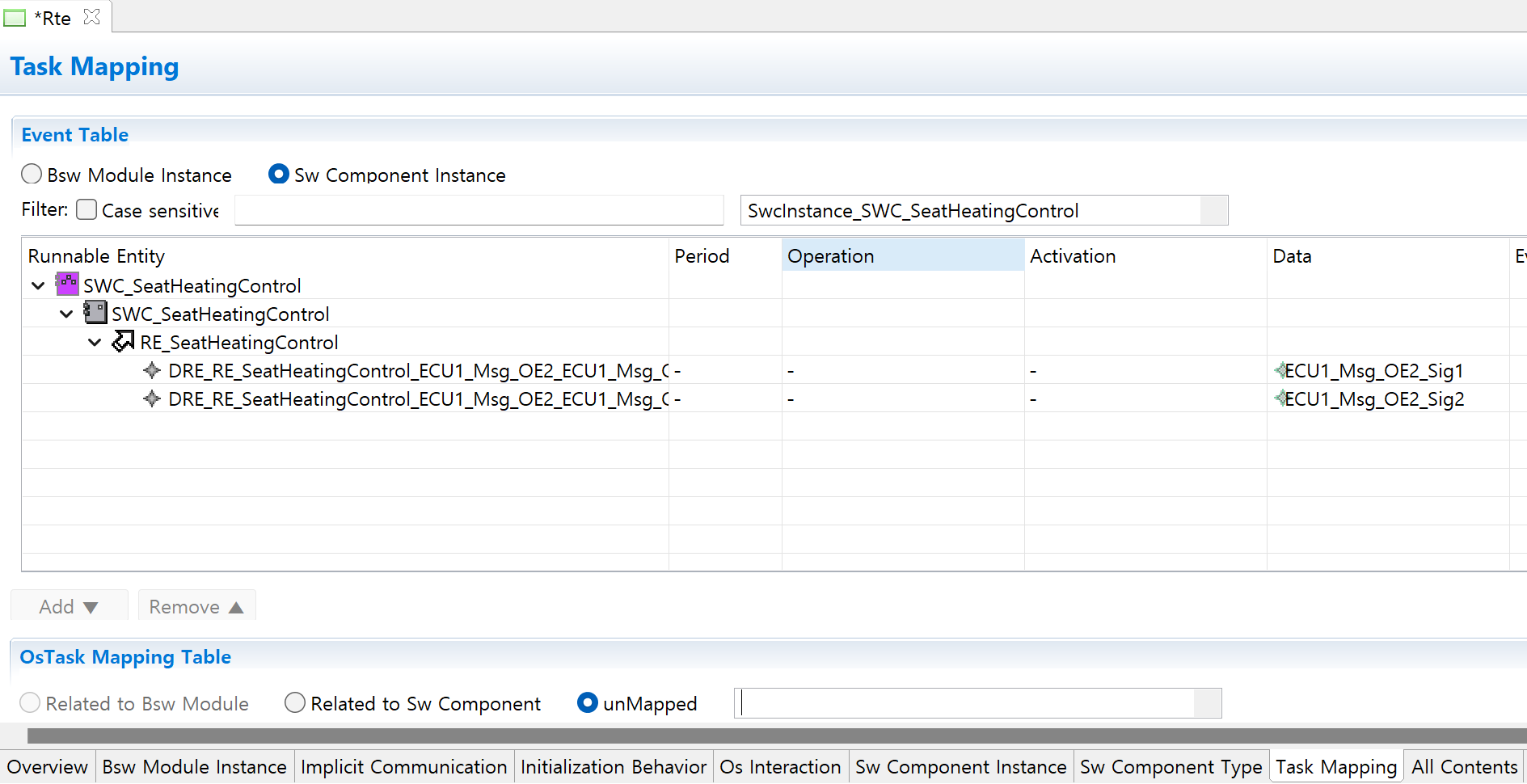Select Related to Bsw Module radio
The width and height of the screenshot is (1527, 784).
tap(30, 702)
